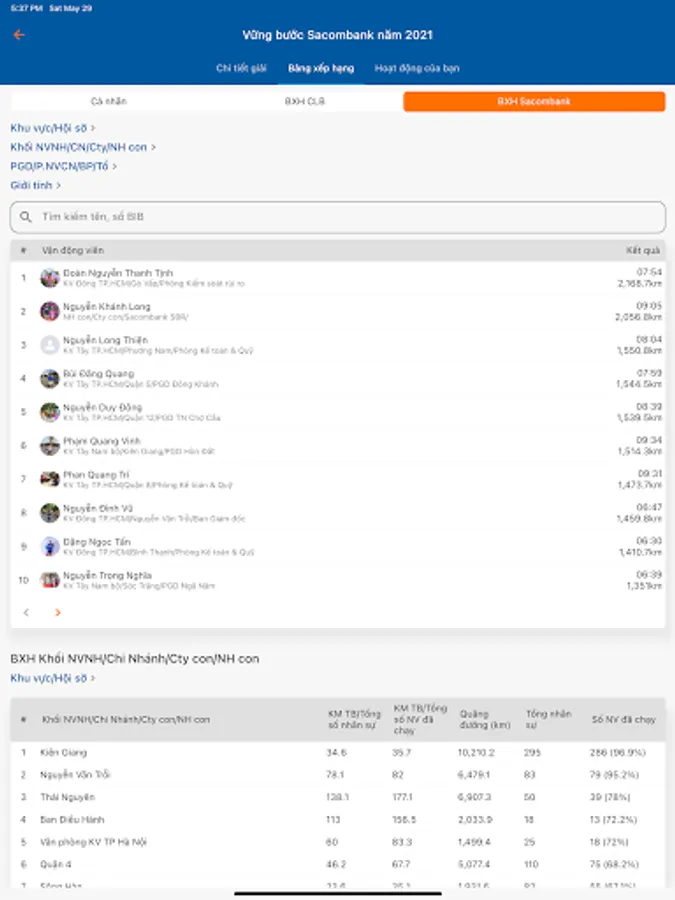This screenshot has height=900, width=675.
Task: Tap Nguyễn Khánh Long's profile avatar
Action: [49, 311]
